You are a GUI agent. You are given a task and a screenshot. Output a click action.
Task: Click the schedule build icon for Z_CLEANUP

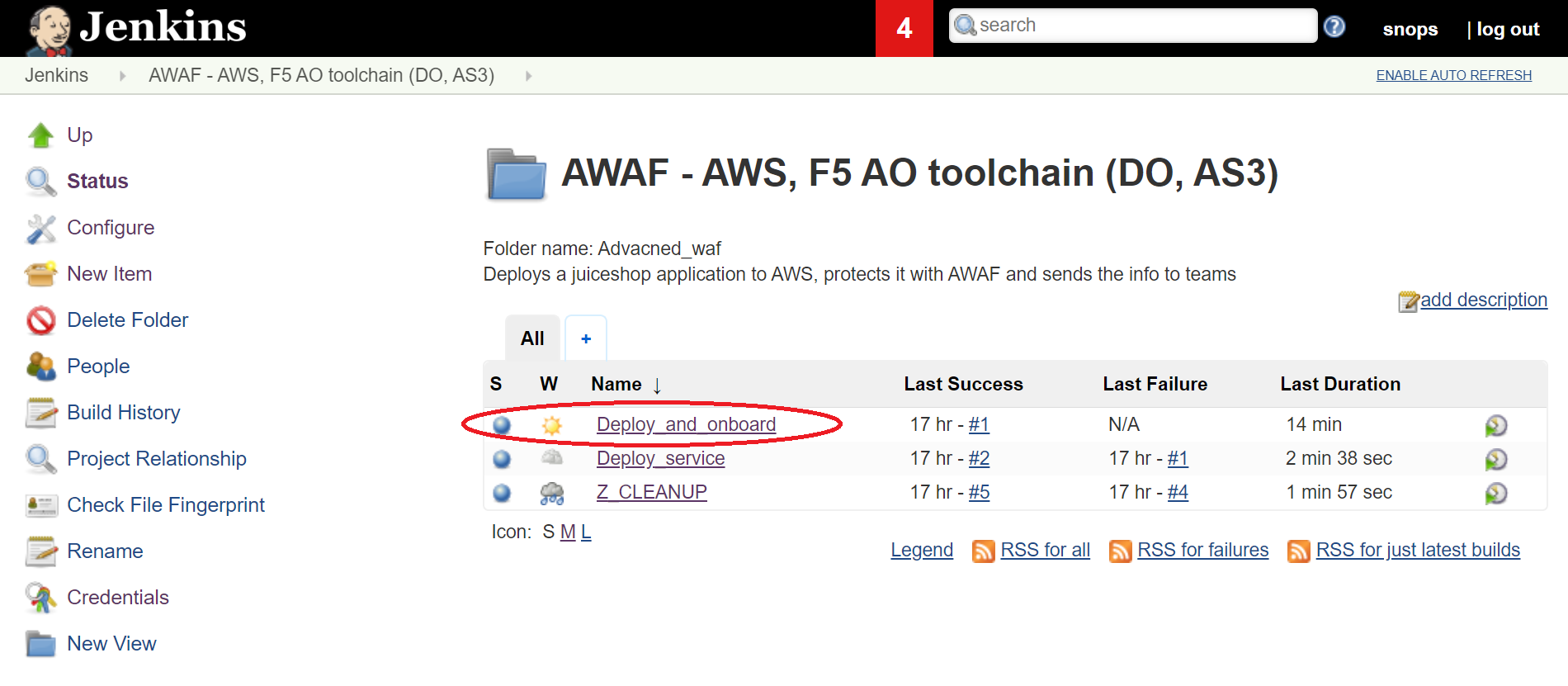(x=1495, y=493)
